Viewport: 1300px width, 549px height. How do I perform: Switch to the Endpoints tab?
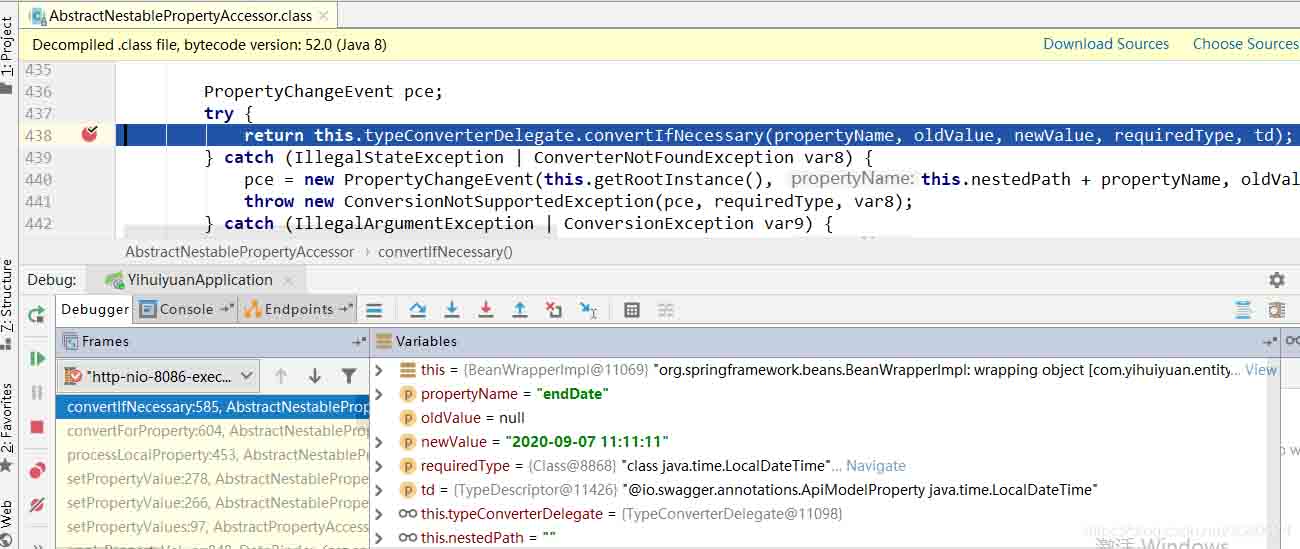[x=298, y=309]
